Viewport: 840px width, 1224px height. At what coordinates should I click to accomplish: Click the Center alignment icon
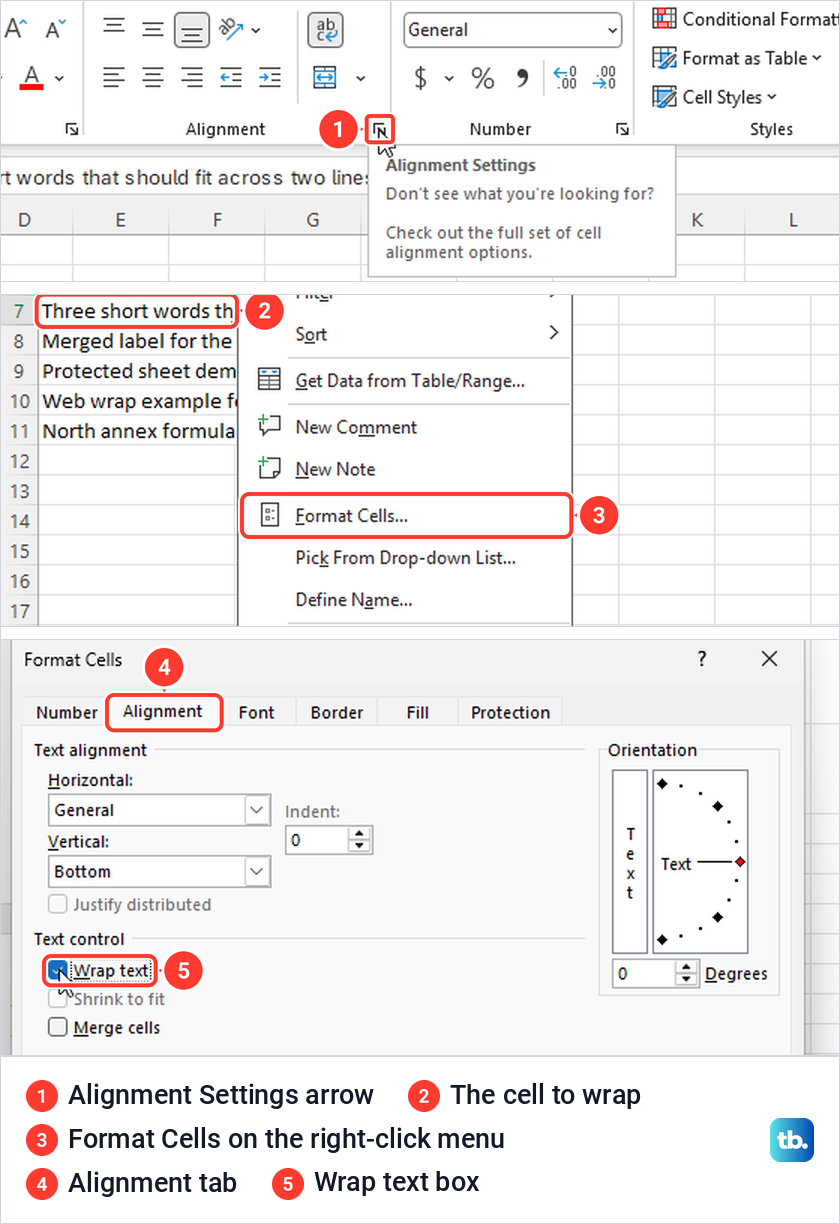153,77
